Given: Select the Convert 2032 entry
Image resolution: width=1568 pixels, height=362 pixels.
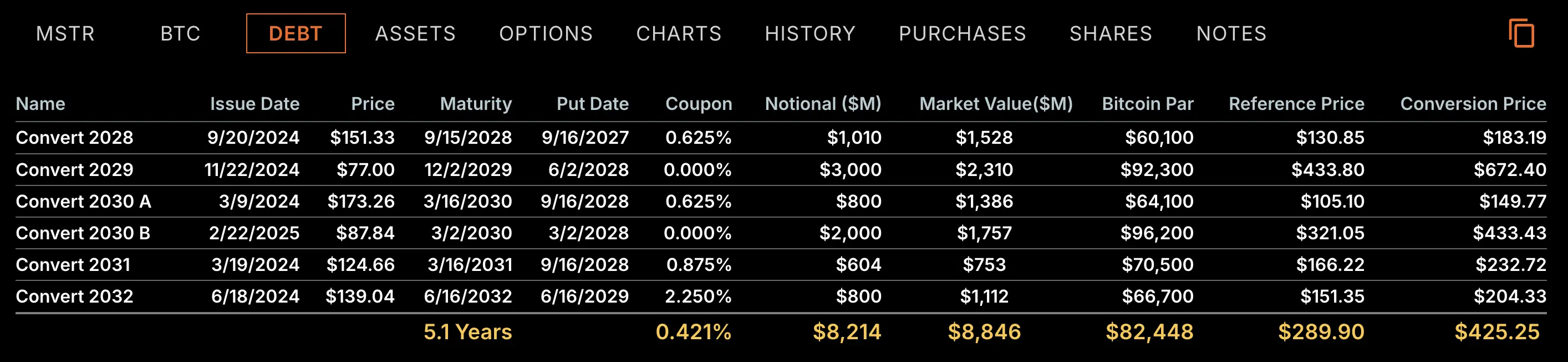Looking at the screenshot, I should 74,296.
